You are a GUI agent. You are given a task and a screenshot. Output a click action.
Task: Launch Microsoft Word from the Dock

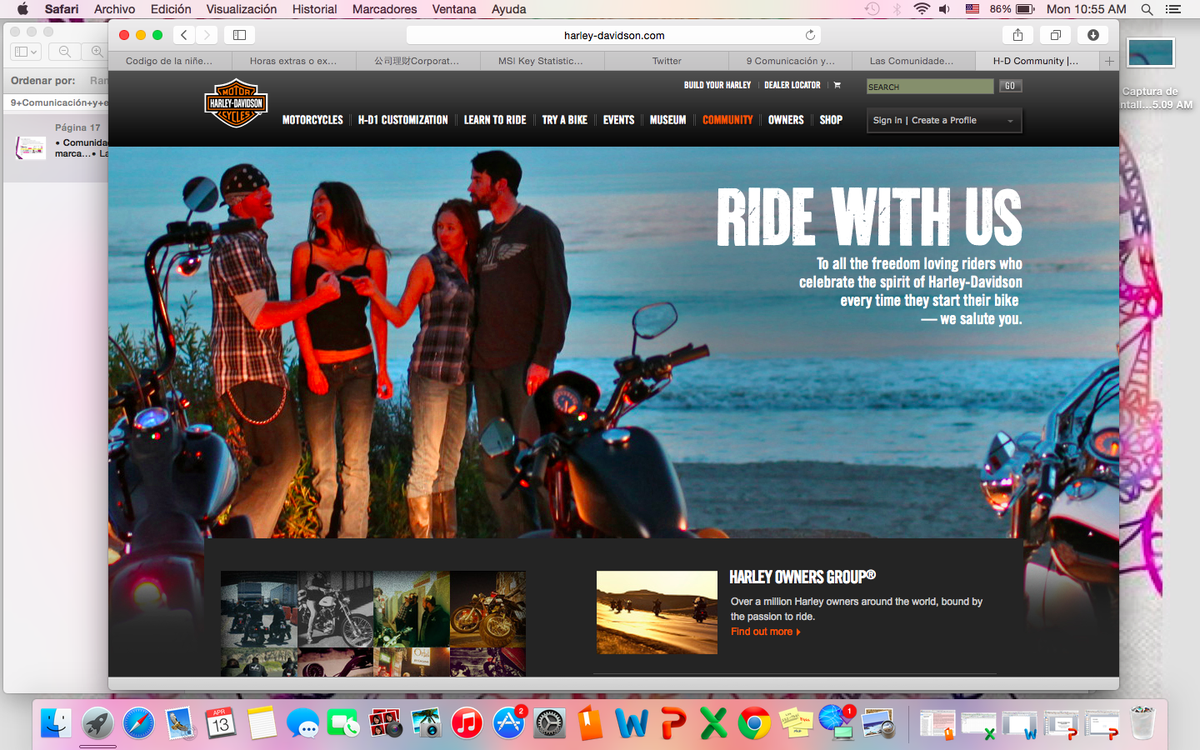pos(632,722)
